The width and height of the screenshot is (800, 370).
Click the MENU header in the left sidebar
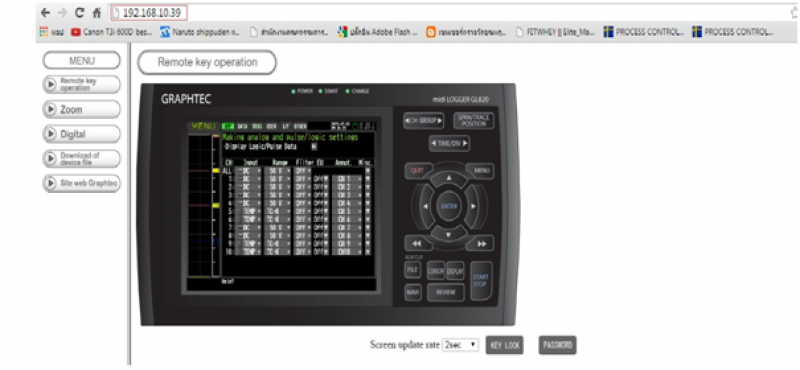pyautogui.click(x=82, y=61)
